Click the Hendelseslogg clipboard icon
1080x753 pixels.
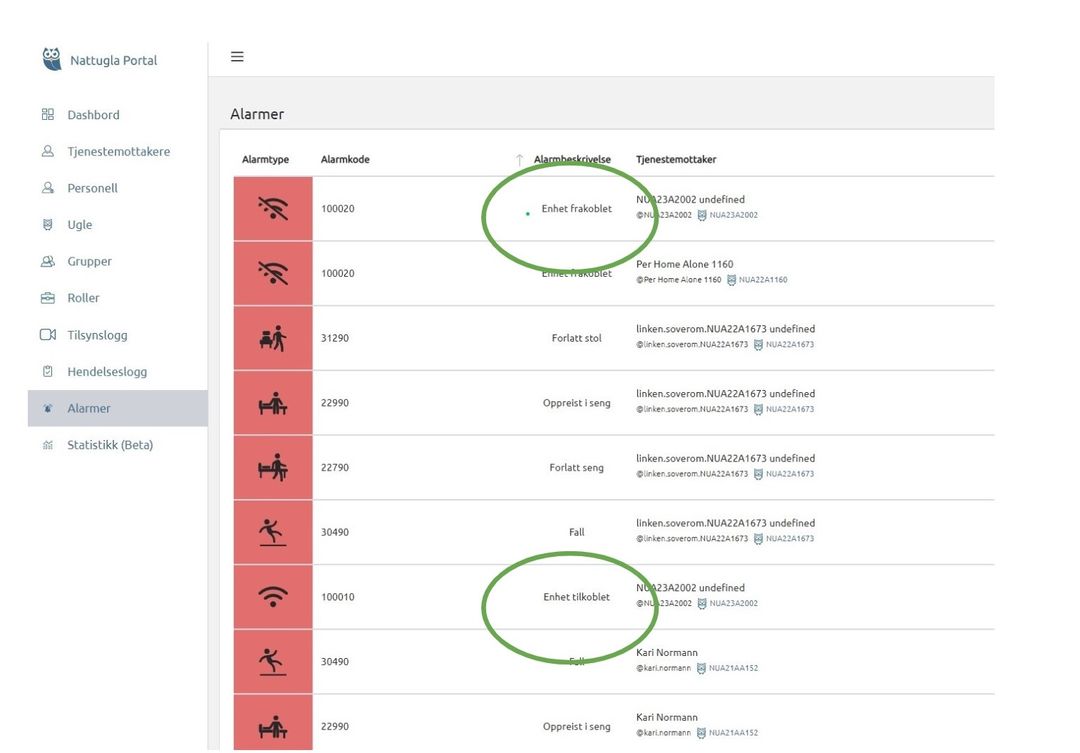[x=47, y=371]
